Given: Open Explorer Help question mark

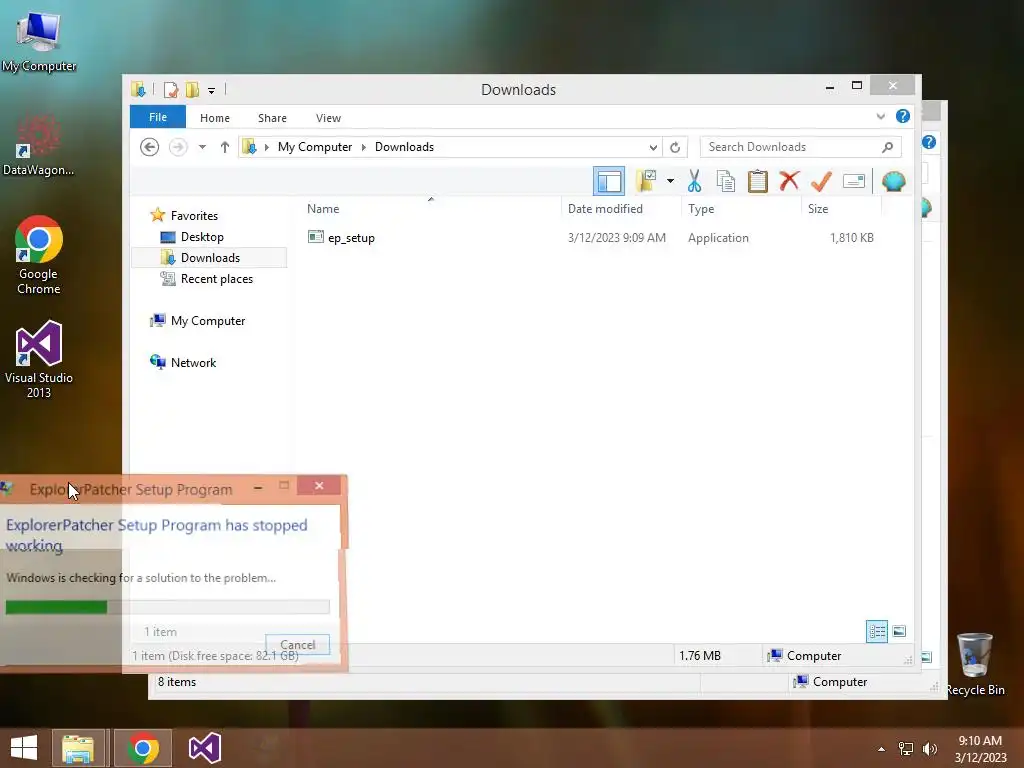Looking at the screenshot, I should click(903, 116).
